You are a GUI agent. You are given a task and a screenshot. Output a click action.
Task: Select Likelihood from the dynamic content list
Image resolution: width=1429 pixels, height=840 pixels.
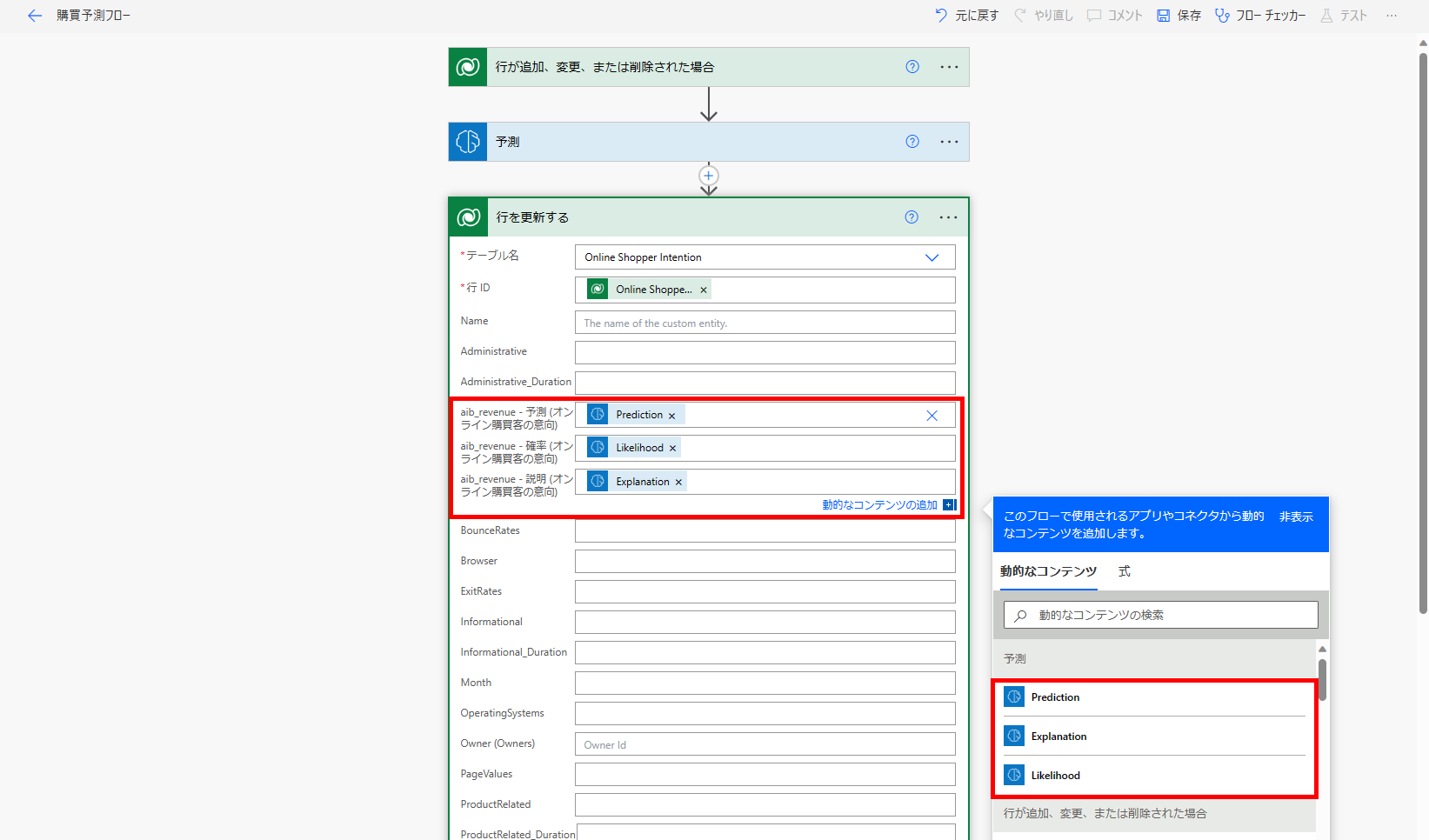(1154, 776)
